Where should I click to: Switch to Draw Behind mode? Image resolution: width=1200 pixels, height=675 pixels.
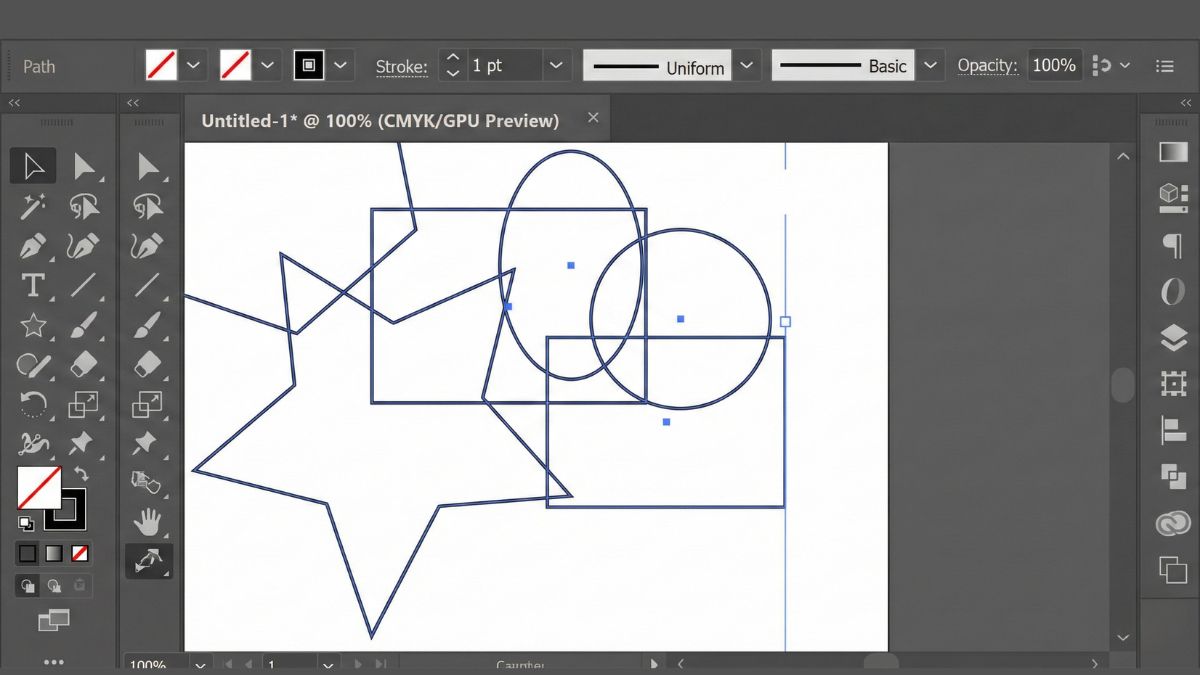click(55, 585)
